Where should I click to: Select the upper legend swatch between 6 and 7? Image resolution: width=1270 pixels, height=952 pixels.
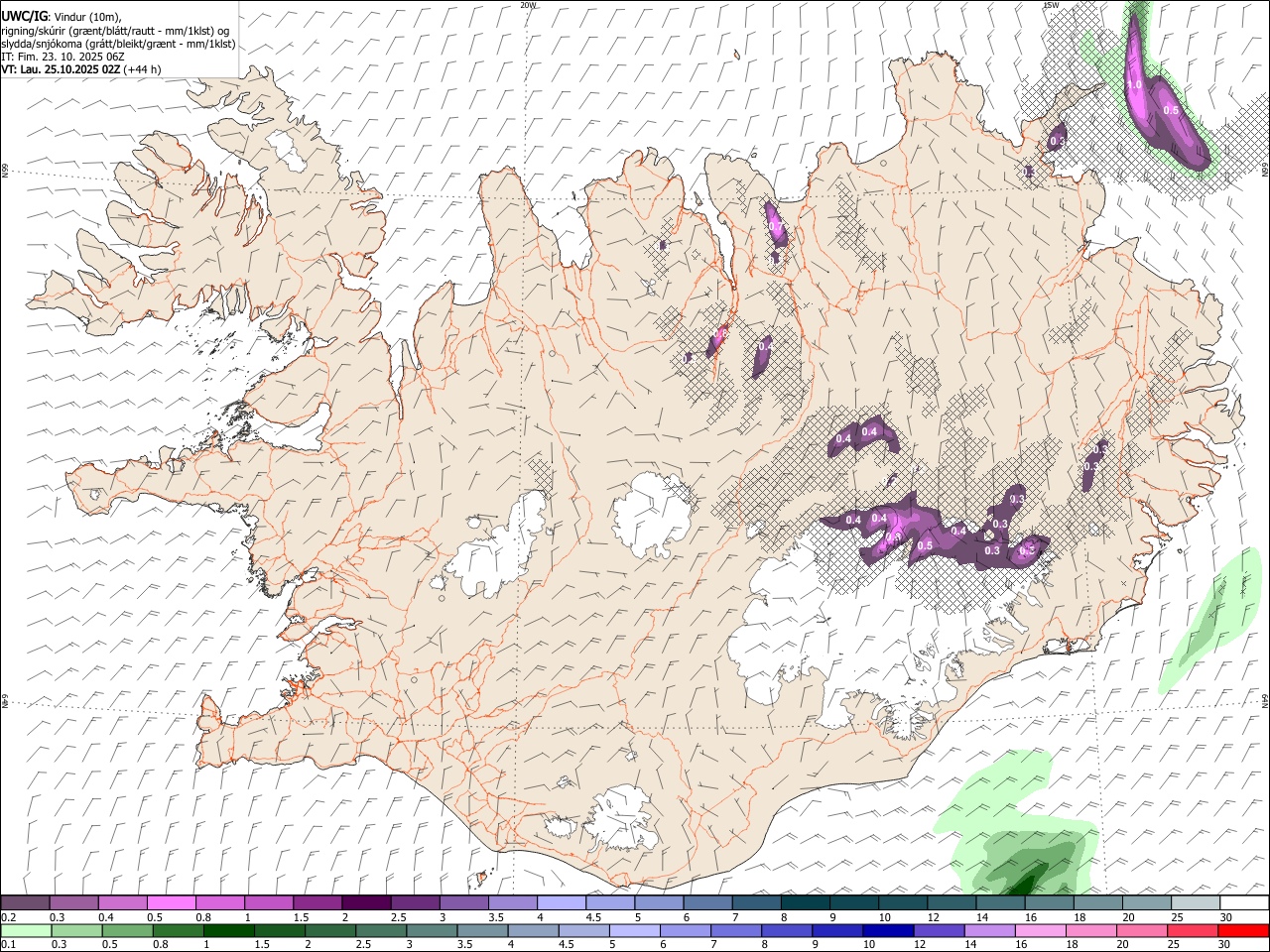[707, 902]
